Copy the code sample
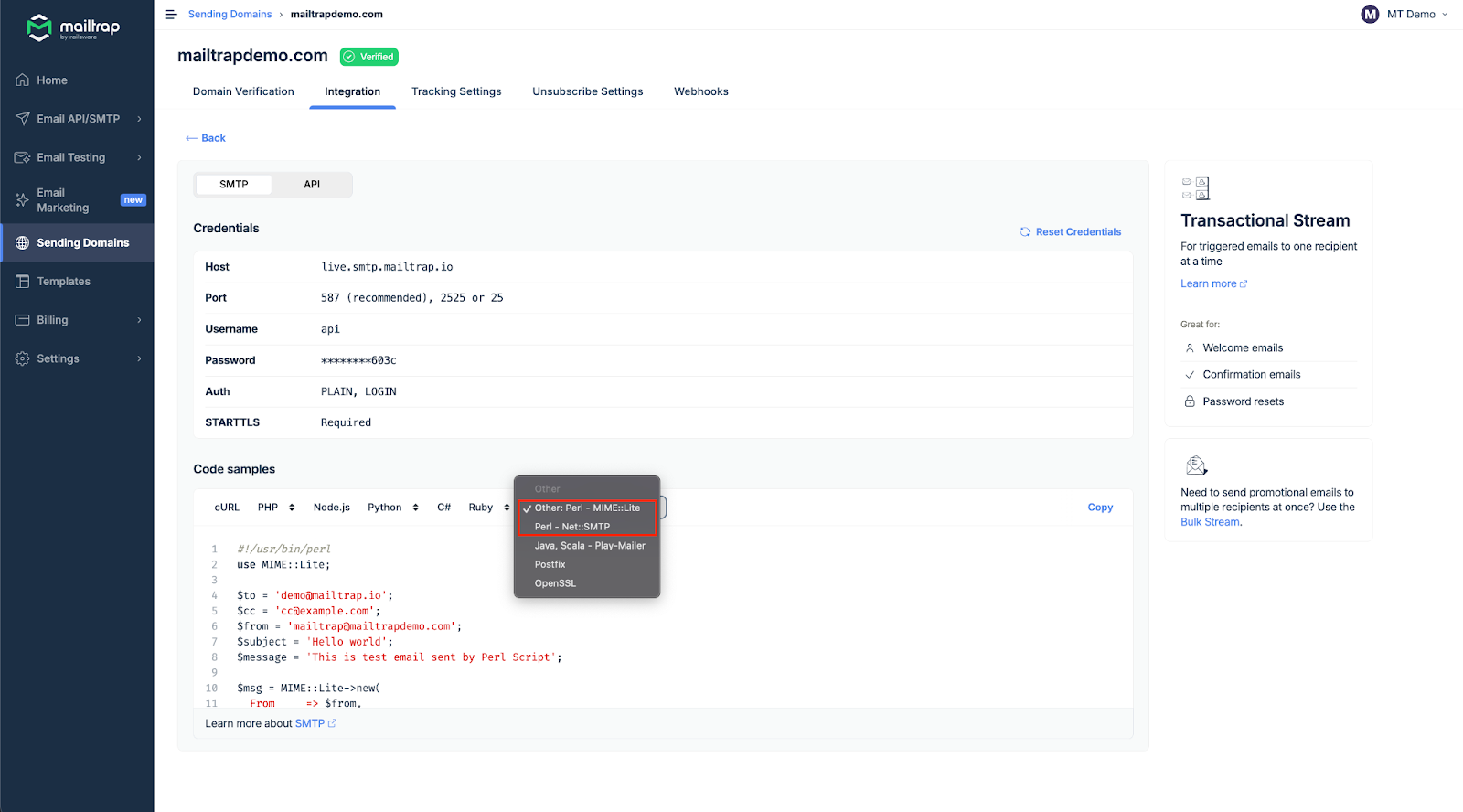The image size is (1463, 812). tap(1100, 507)
